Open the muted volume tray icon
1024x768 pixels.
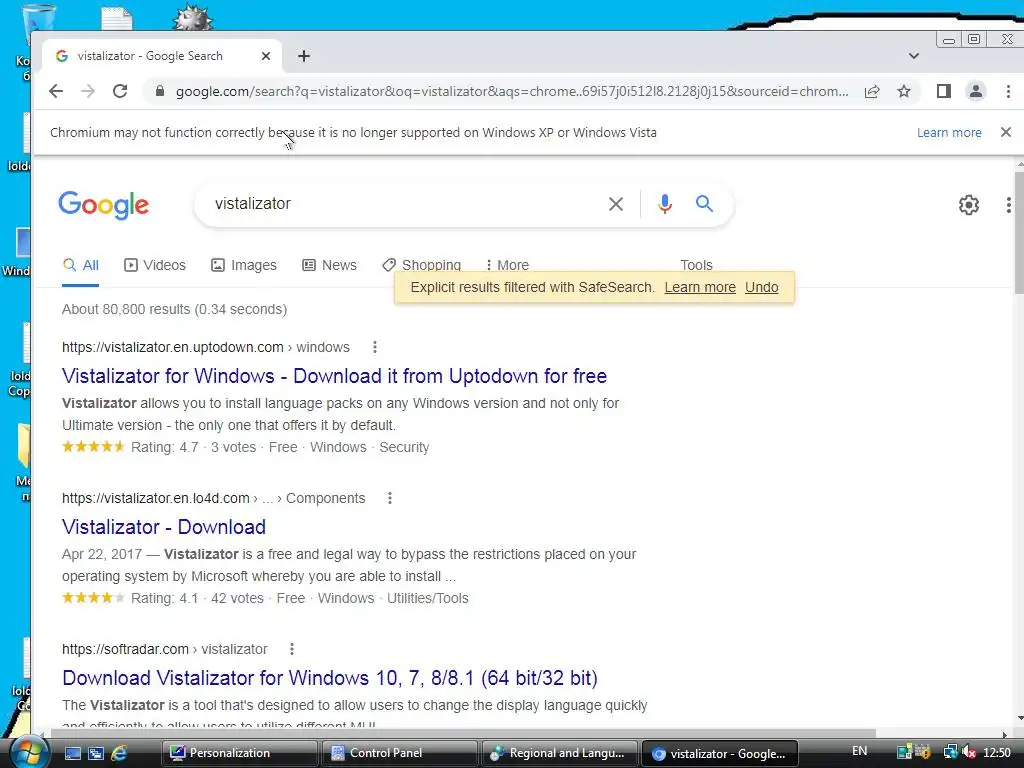[x=969, y=752]
